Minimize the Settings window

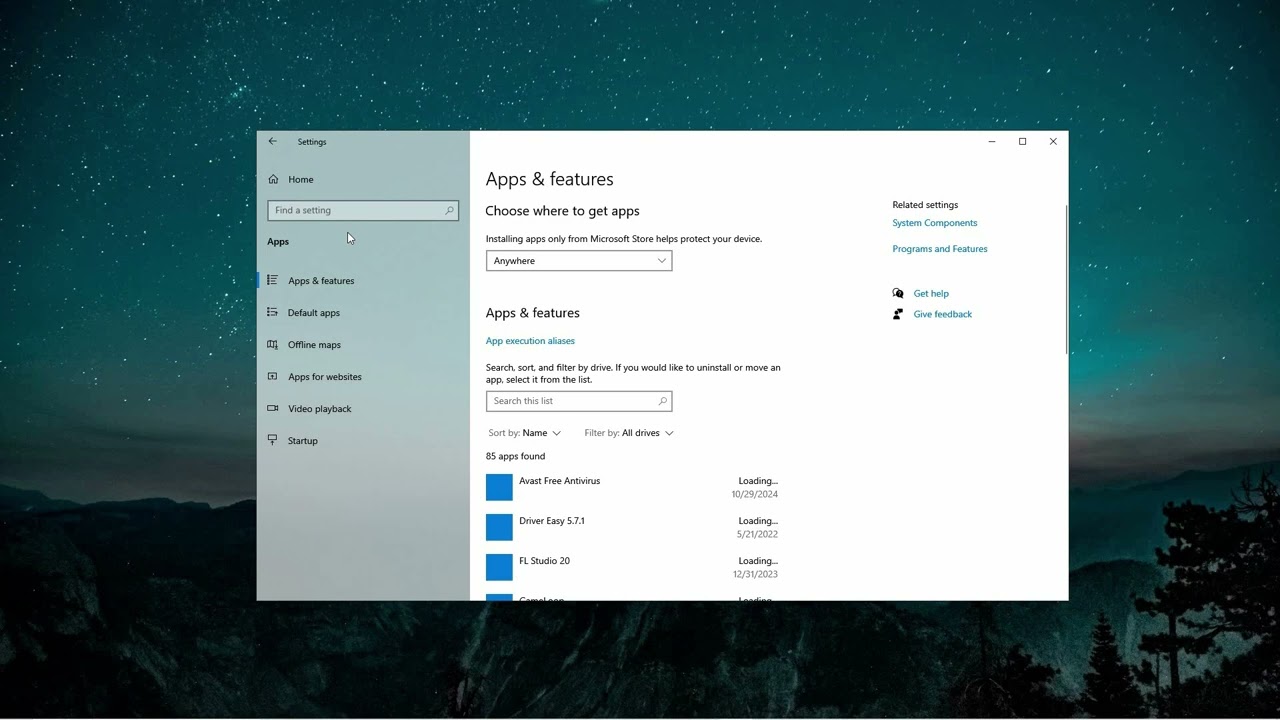click(x=992, y=141)
